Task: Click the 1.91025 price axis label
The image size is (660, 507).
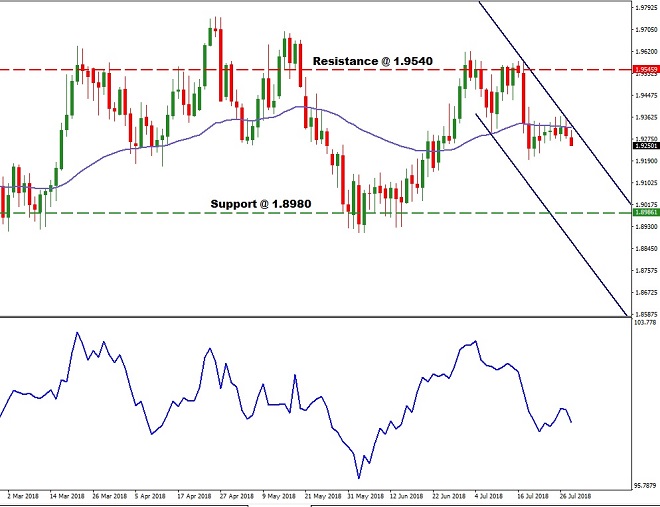Action: point(647,183)
